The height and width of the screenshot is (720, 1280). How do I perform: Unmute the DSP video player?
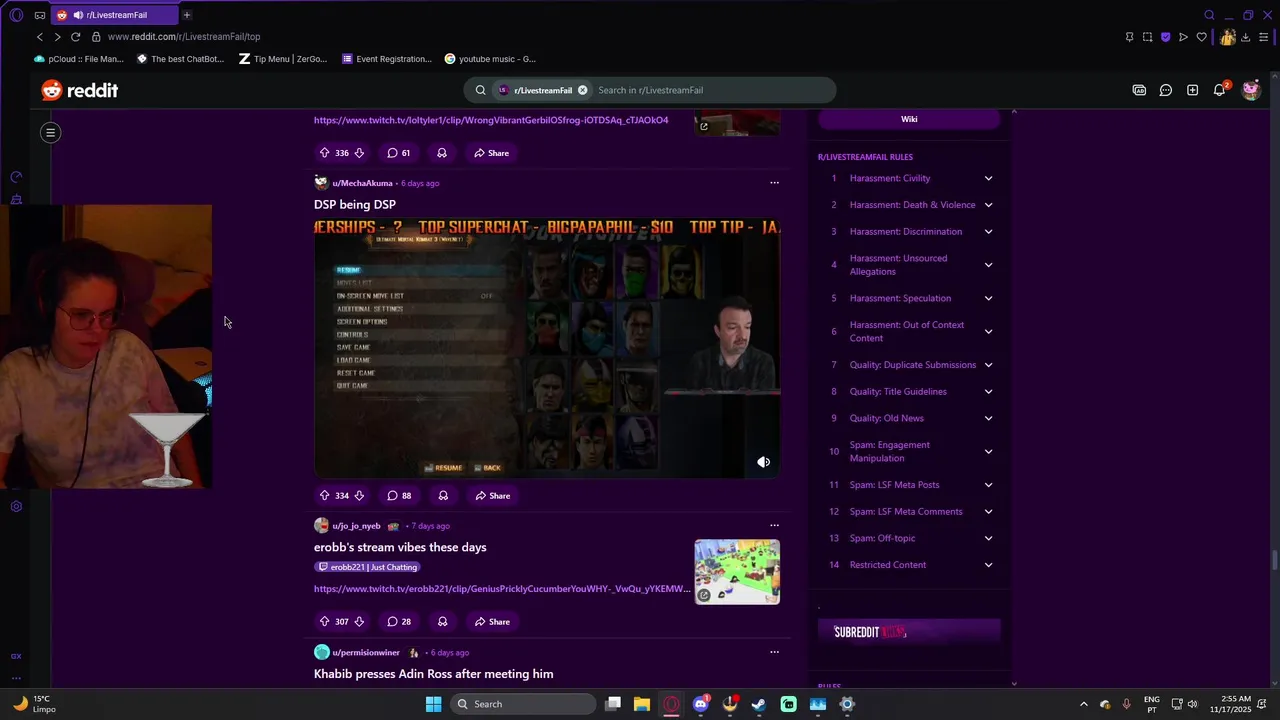[764, 462]
